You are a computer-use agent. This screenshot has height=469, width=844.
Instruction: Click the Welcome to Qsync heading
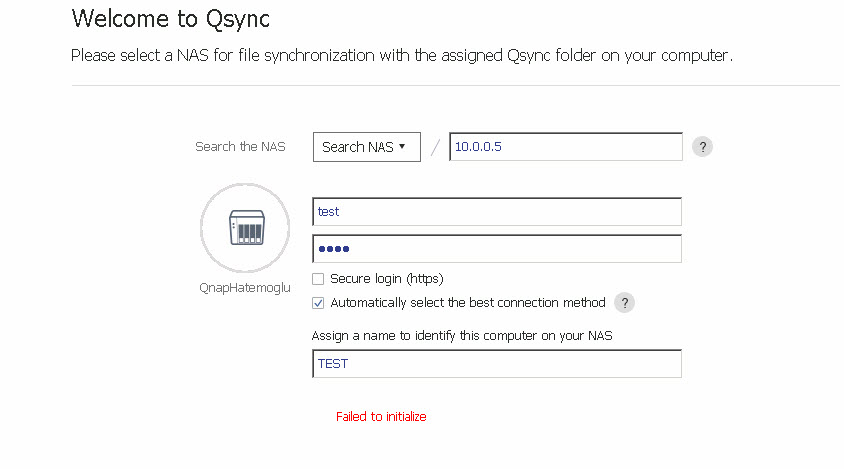click(171, 19)
